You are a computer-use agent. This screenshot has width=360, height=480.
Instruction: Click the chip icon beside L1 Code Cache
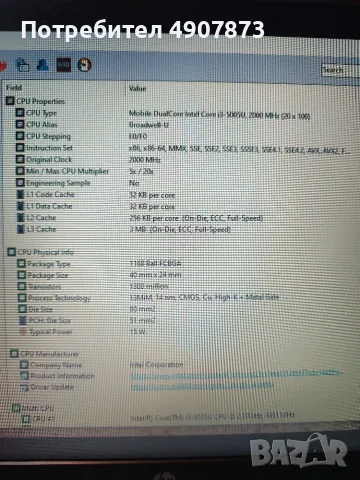(x=20, y=194)
